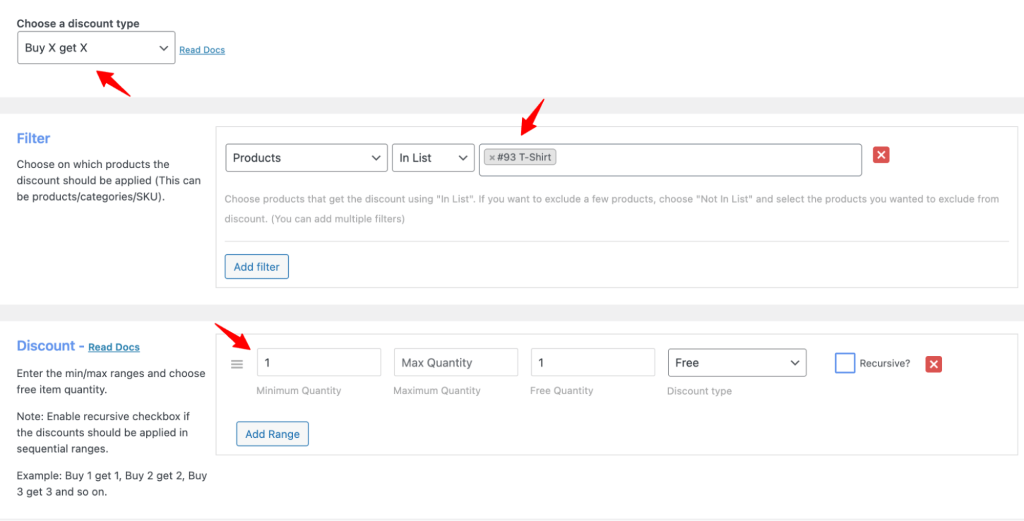
Task: Open the Read Docs link next to Discount heading
Action: point(114,347)
